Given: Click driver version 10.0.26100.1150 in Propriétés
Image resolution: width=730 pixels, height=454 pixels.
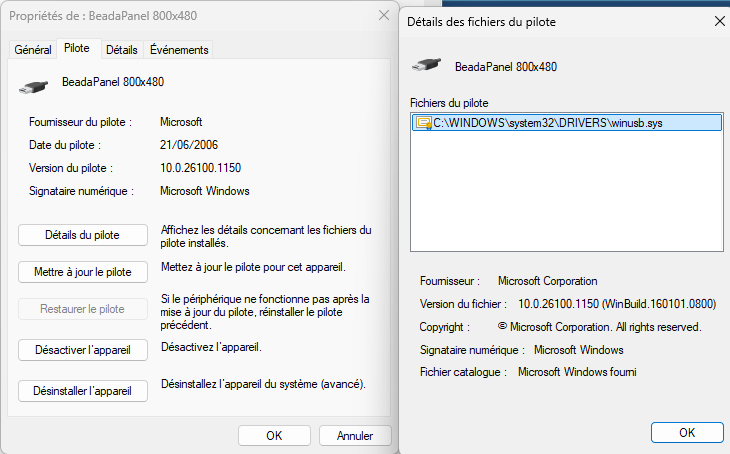Looking at the screenshot, I should (x=201, y=168).
